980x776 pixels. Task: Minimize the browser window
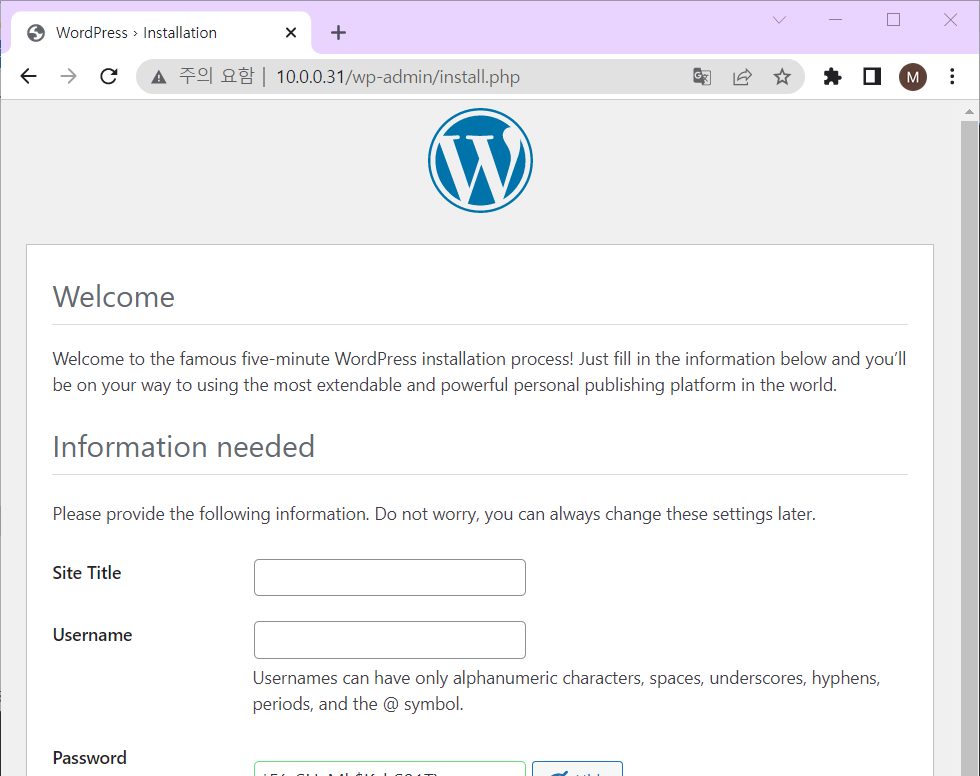(x=835, y=20)
